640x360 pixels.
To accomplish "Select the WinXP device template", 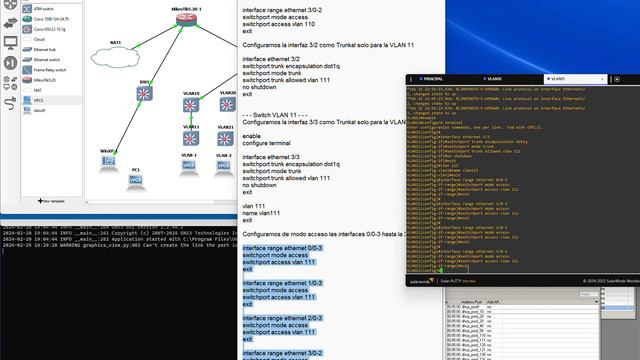I will [51, 110].
